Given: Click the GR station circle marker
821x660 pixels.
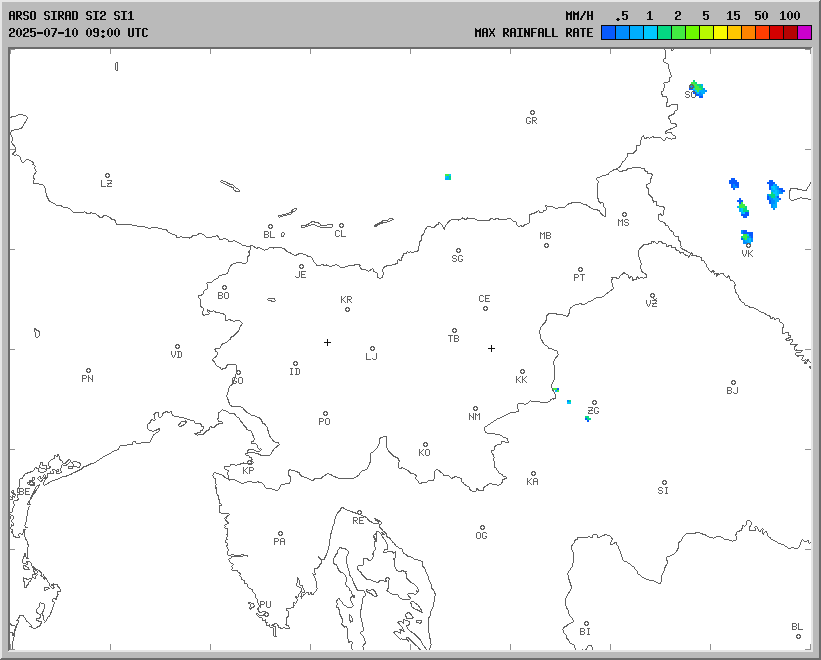Looking at the screenshot, I should pos(532,113).
